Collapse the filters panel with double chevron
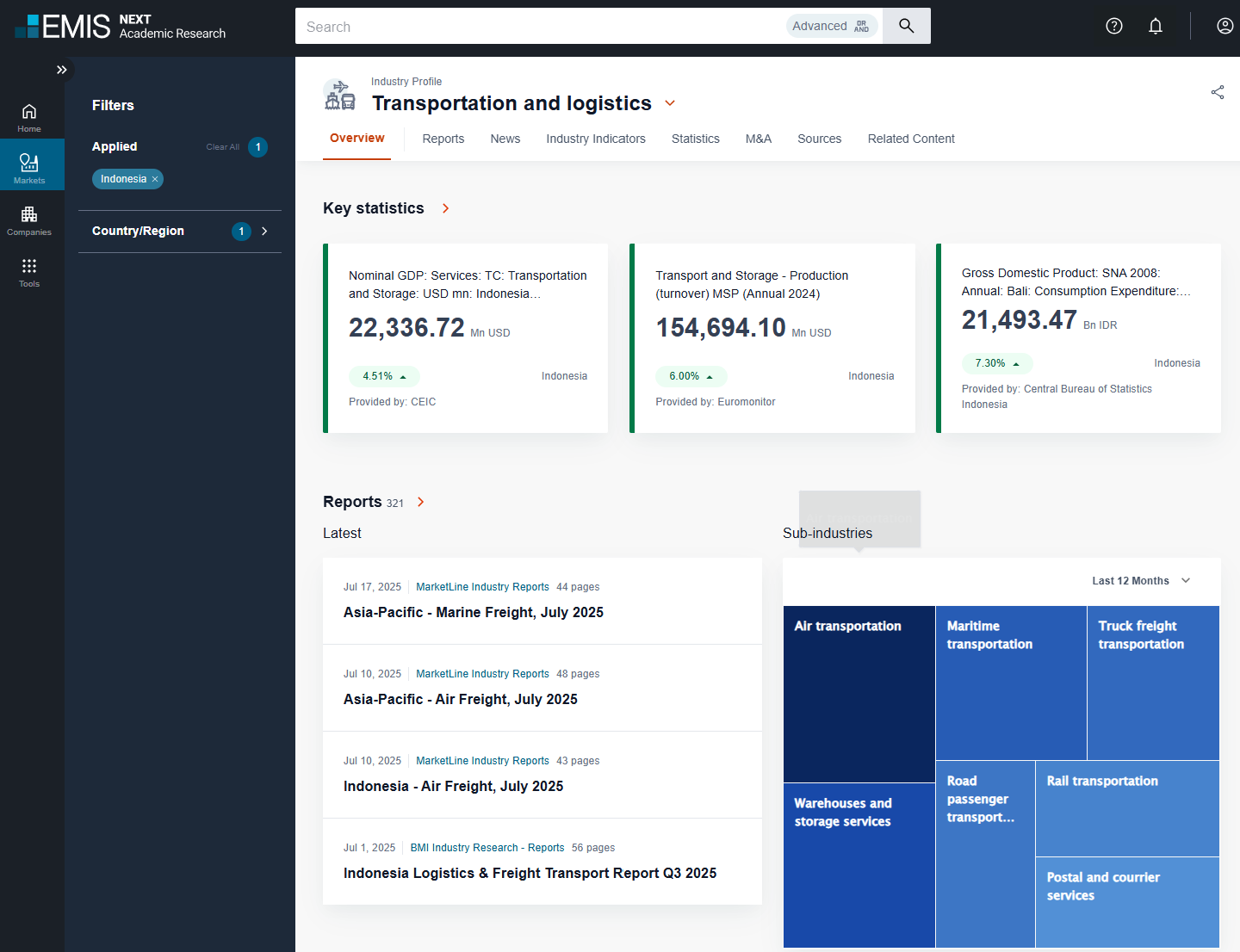The height and width of the screenshot is (952, 1240). [61, 70]
